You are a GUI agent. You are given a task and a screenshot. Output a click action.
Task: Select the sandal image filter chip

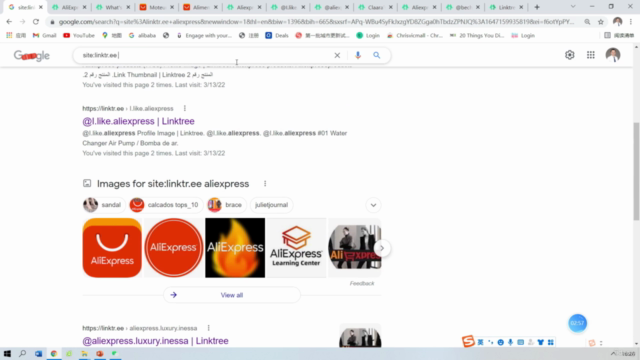(103, 205)
